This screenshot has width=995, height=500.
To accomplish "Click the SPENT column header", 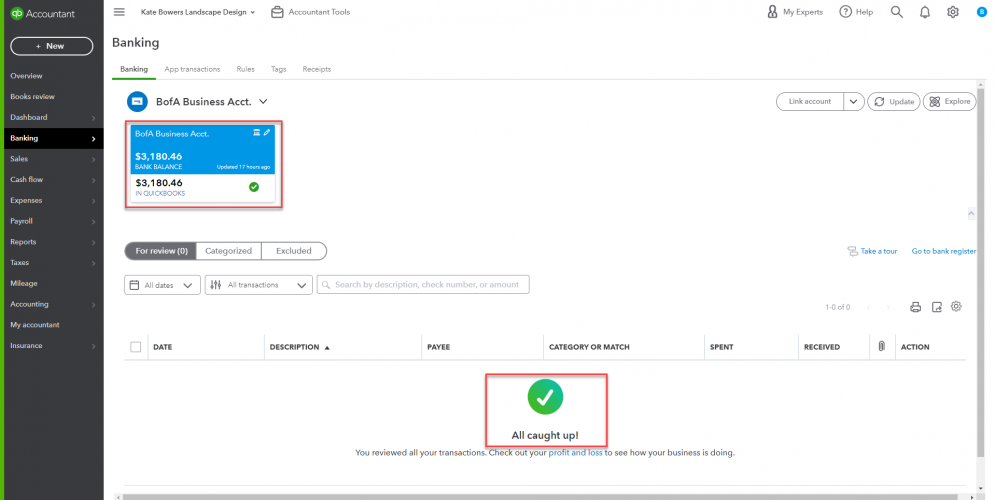I will click(722, 347).
